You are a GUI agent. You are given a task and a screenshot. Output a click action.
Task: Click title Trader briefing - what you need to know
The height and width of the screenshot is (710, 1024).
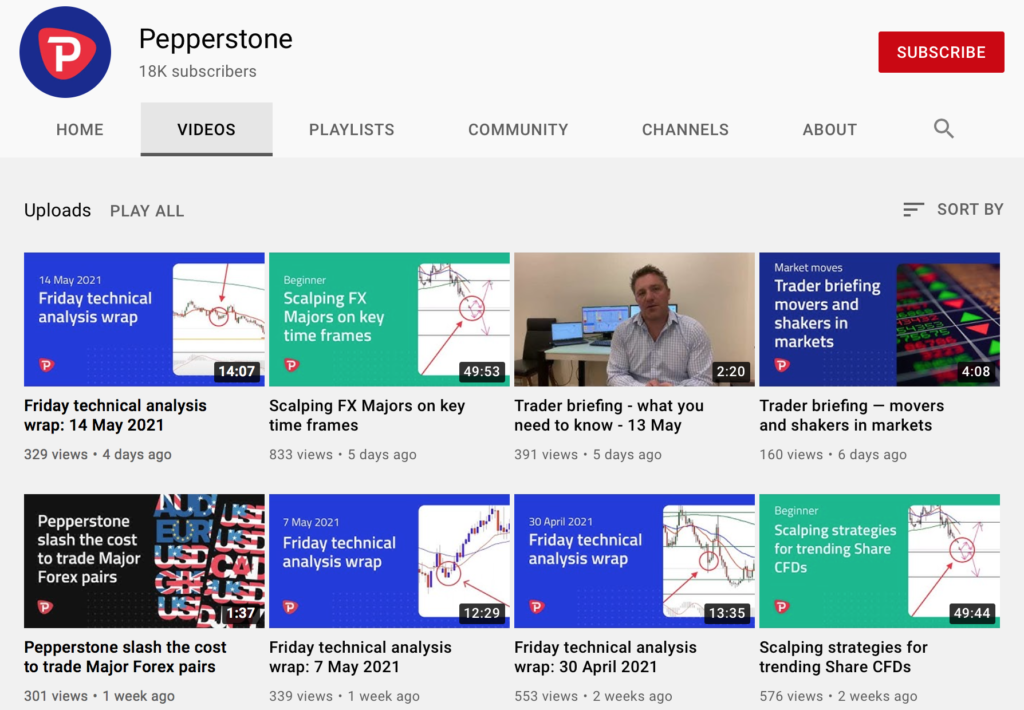coord(609,415)
